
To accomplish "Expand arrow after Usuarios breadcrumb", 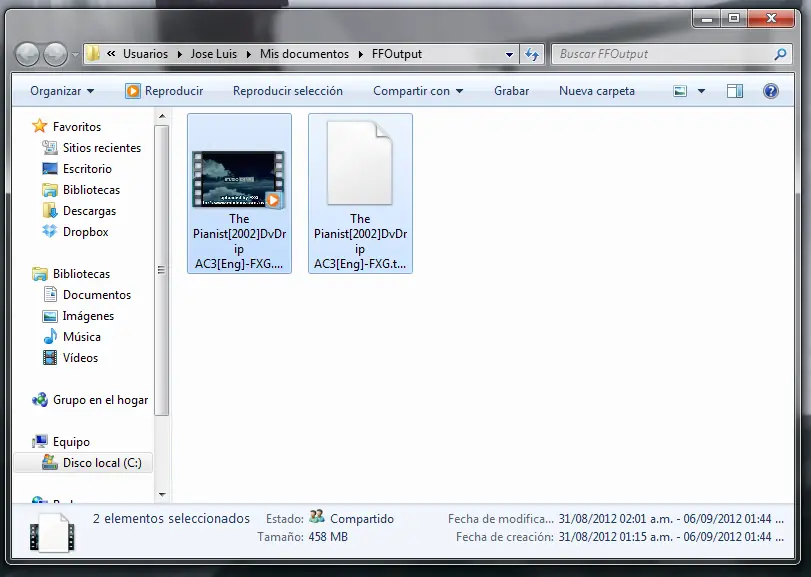I will [x=179, y=54].
